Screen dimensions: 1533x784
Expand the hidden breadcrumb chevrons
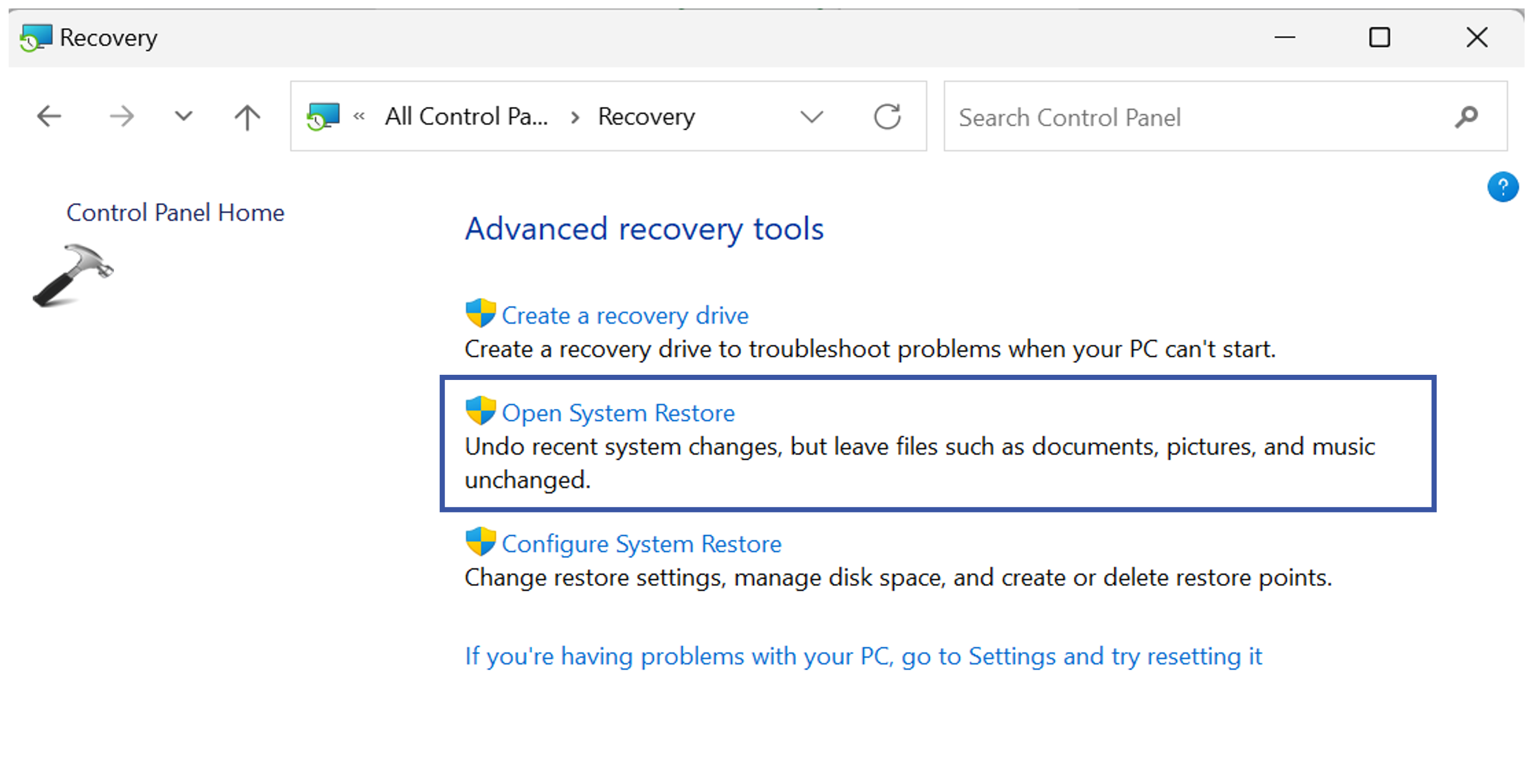(x=359, y=117)
